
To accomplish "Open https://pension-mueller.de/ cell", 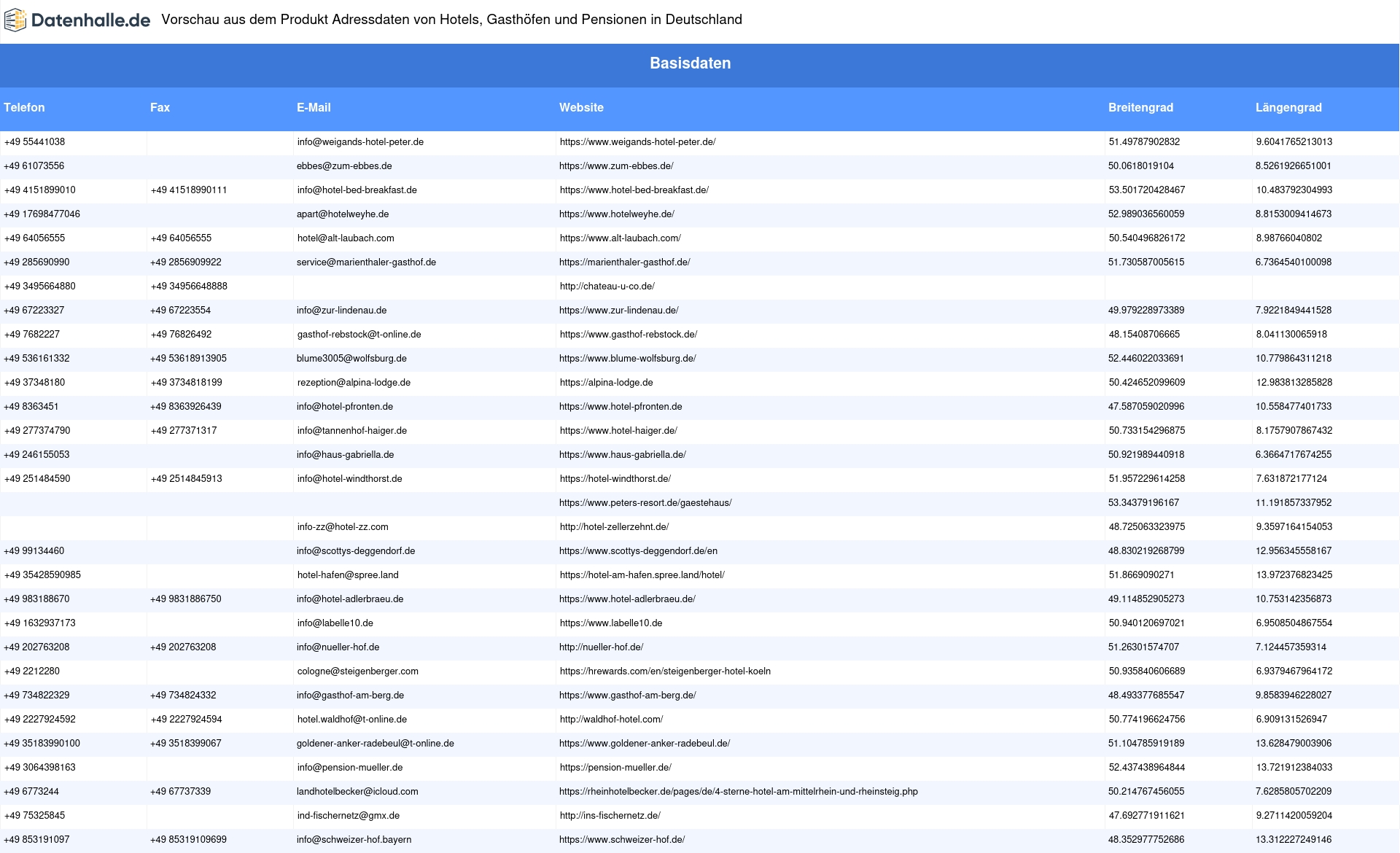I will tap(615, 768).
